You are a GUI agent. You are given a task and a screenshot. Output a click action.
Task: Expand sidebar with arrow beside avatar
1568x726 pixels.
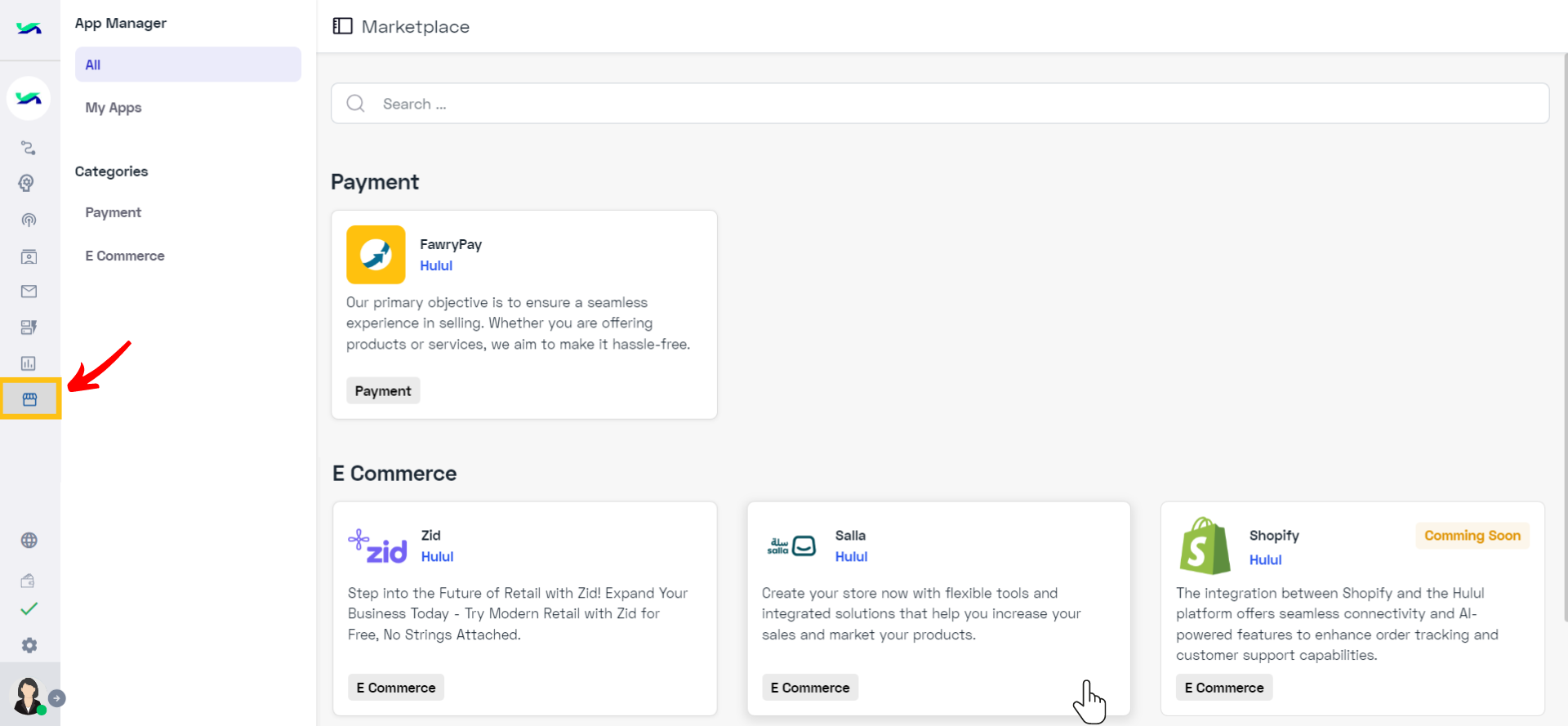[56, 698]
